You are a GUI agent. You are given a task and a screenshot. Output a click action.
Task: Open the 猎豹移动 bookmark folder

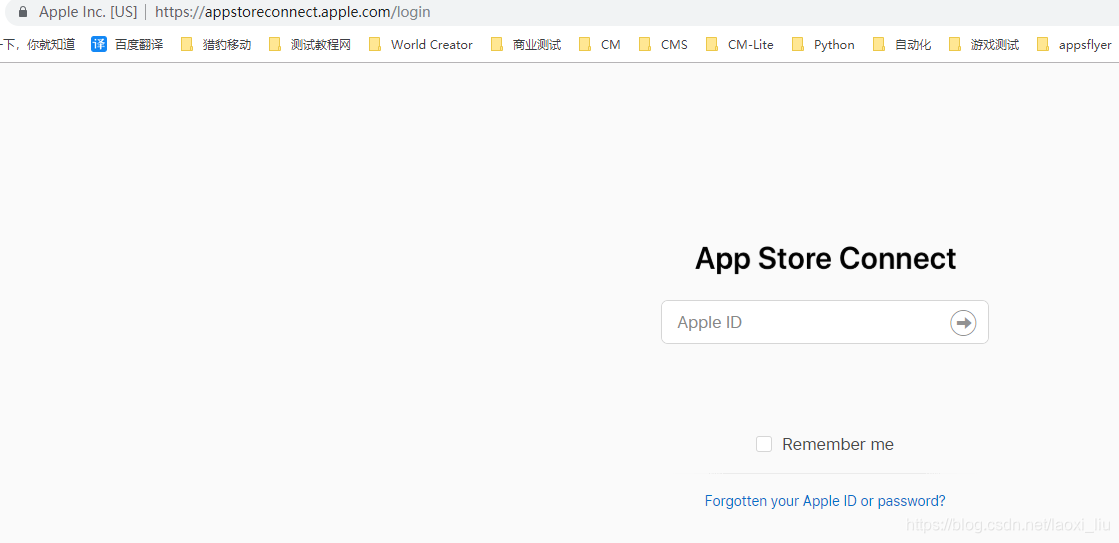[216, 44]
